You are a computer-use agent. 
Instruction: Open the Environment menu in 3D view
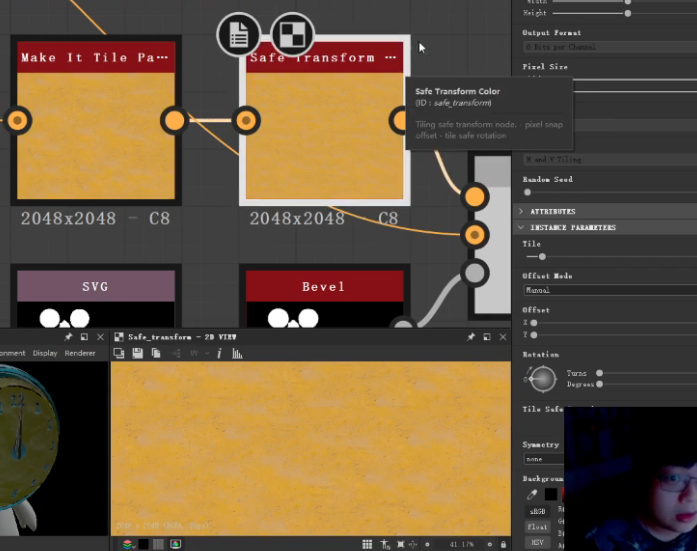[x=12, y=353]
